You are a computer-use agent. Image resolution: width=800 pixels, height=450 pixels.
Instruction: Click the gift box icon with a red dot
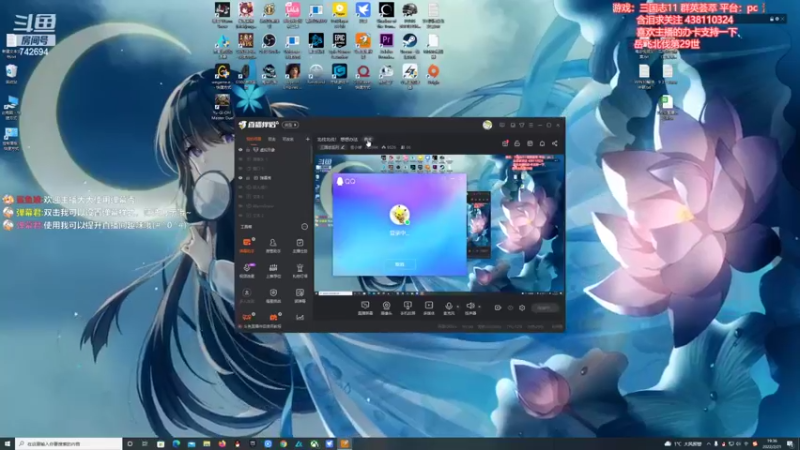click(x=505, y=144)
